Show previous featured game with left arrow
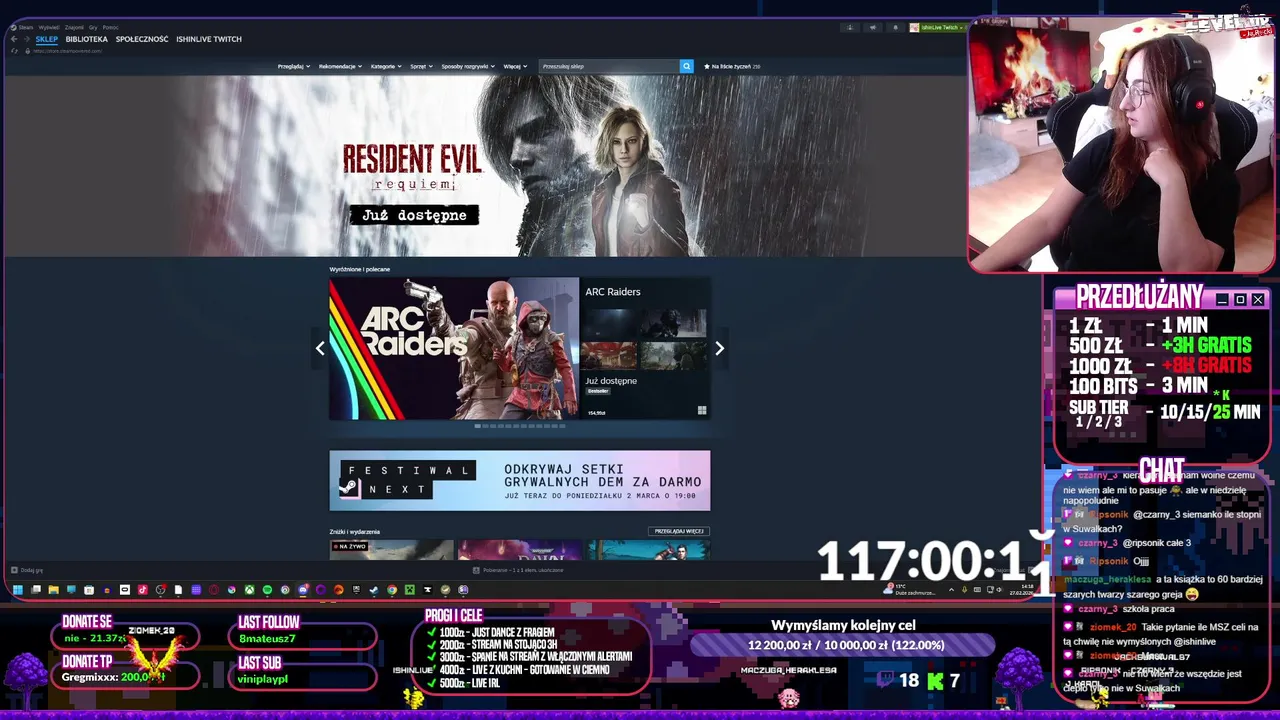The height and width of the screenshot is (720, 1280). pos(320,348)
